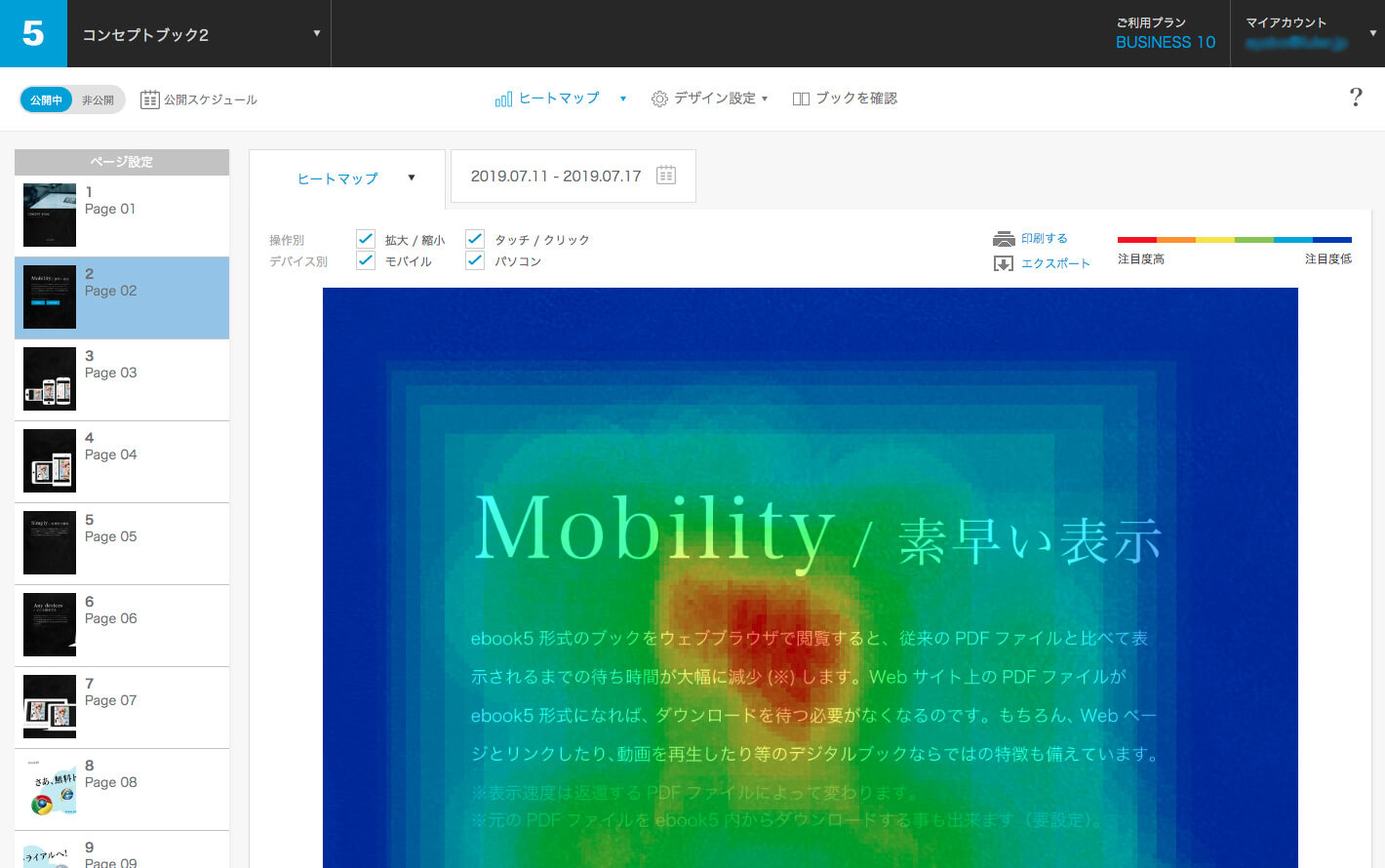Image resolution: width=1385 pixels, height=868 pixels.
Task: Click the green legend color segment
Action: [x=1254, y=239]
